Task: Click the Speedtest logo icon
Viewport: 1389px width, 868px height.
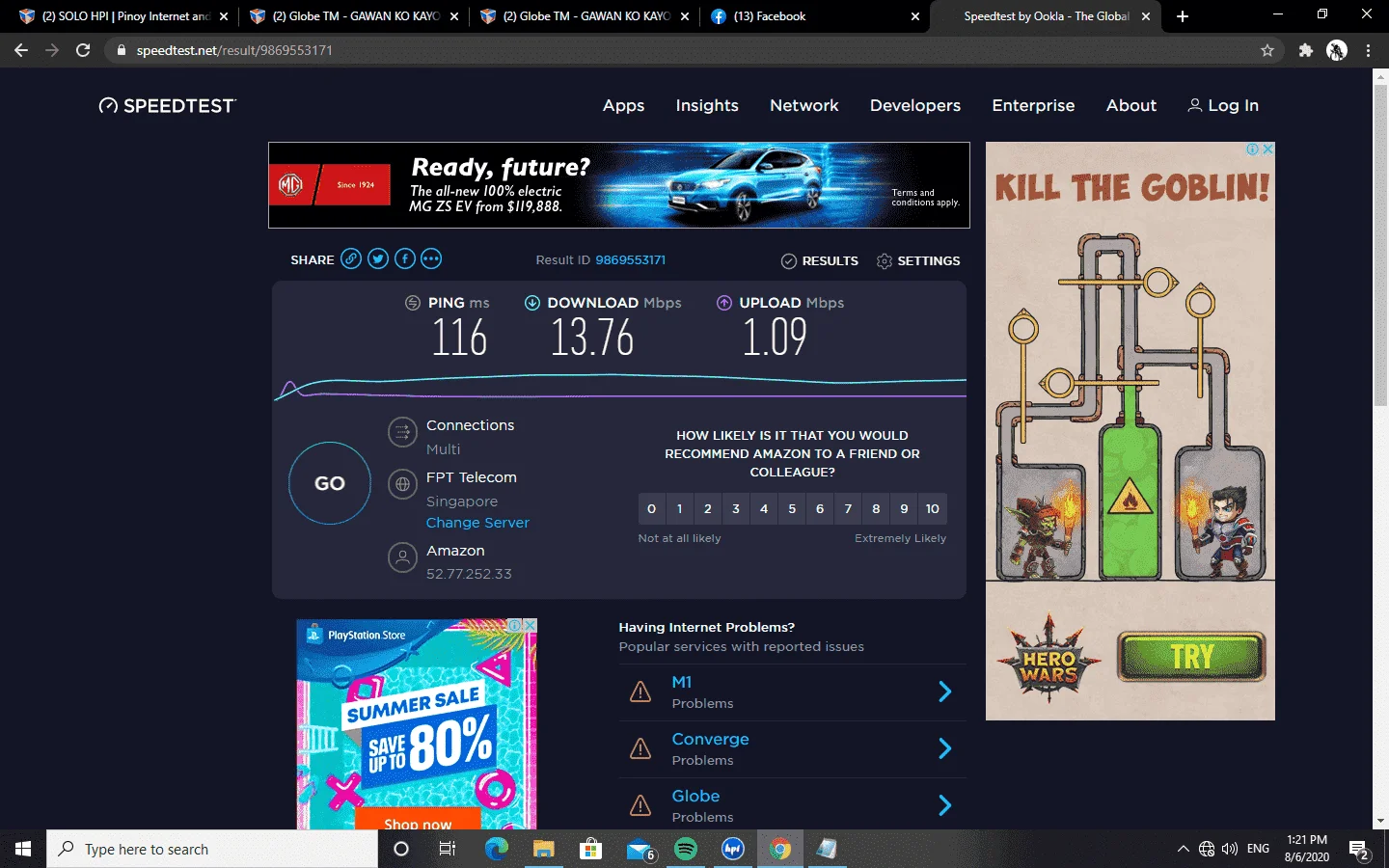Action: click(x=108, y=106)
